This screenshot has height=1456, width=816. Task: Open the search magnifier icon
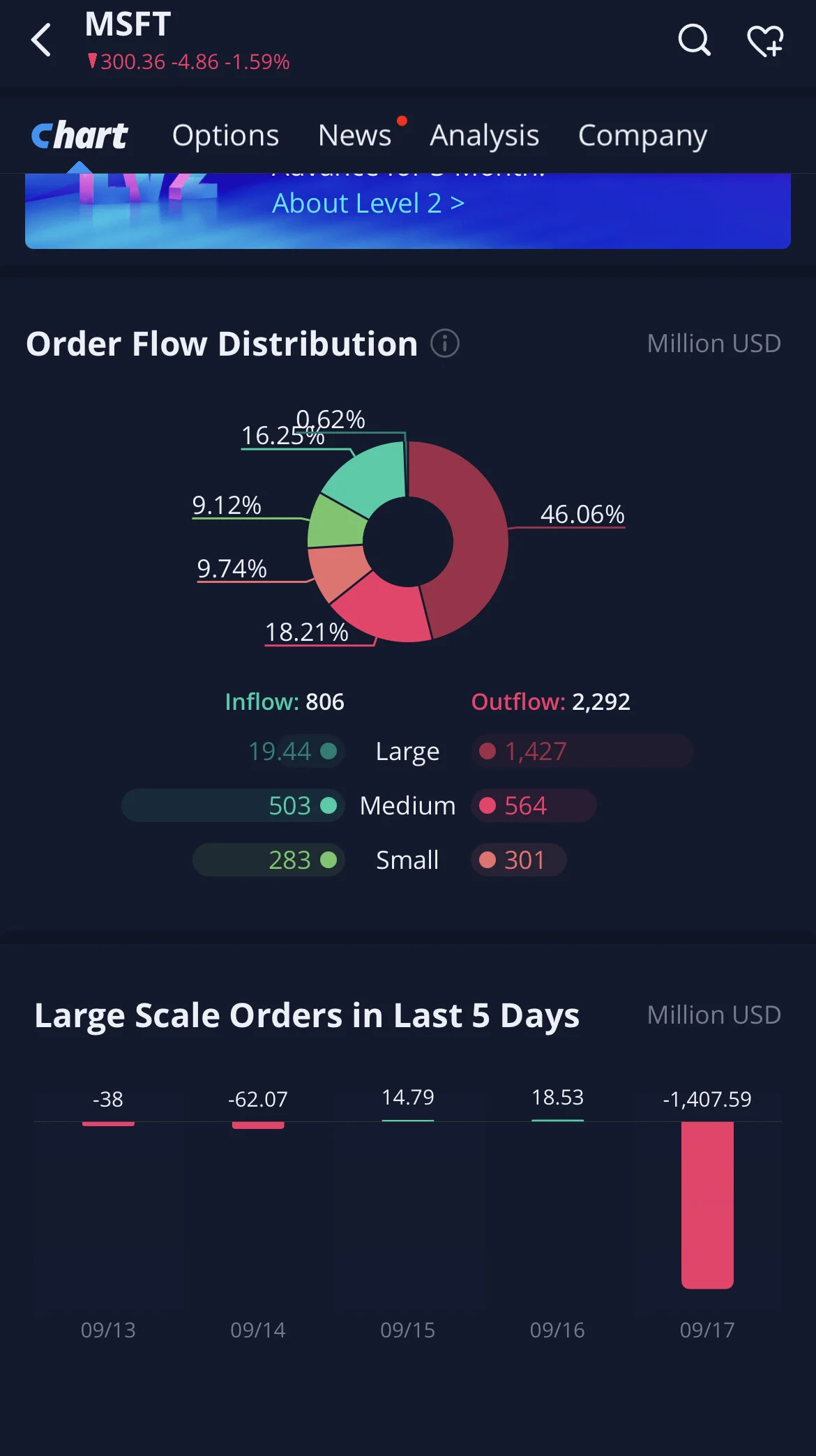[694, 40]
